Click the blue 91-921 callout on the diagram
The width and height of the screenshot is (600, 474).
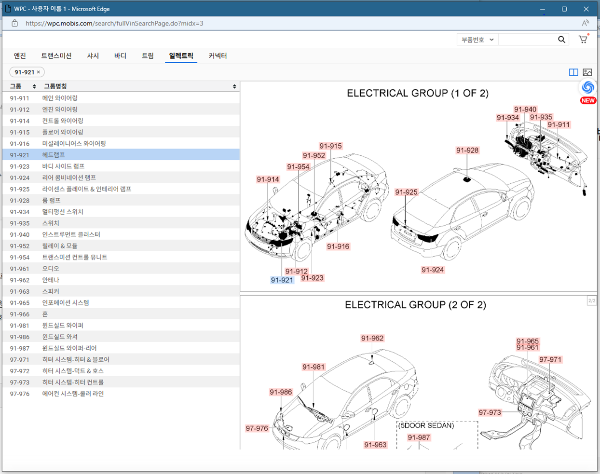[282, 280]
